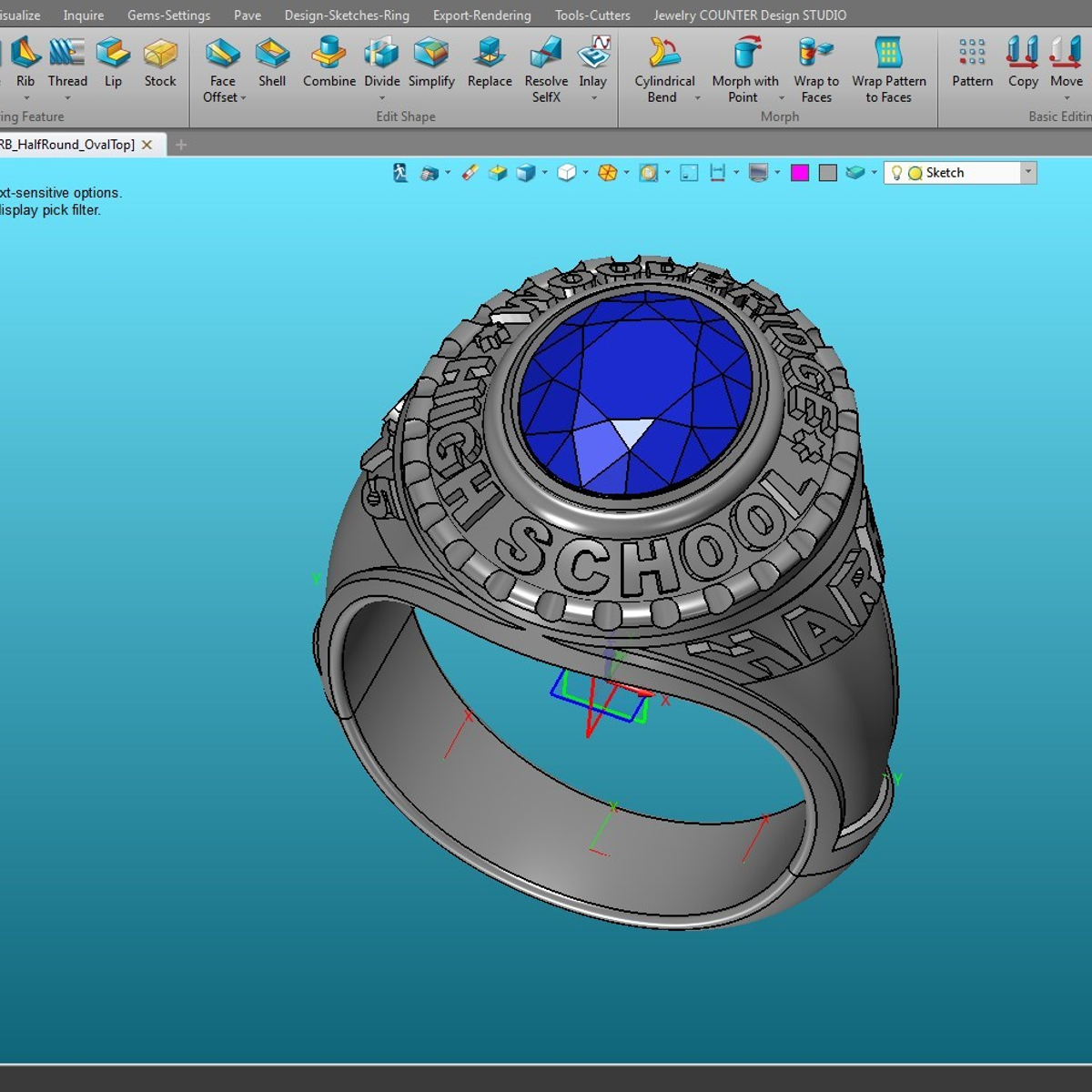Select the Move tool
Image resolution: width=1092 pixels, height=1092 pixels.
point(1067,62)
